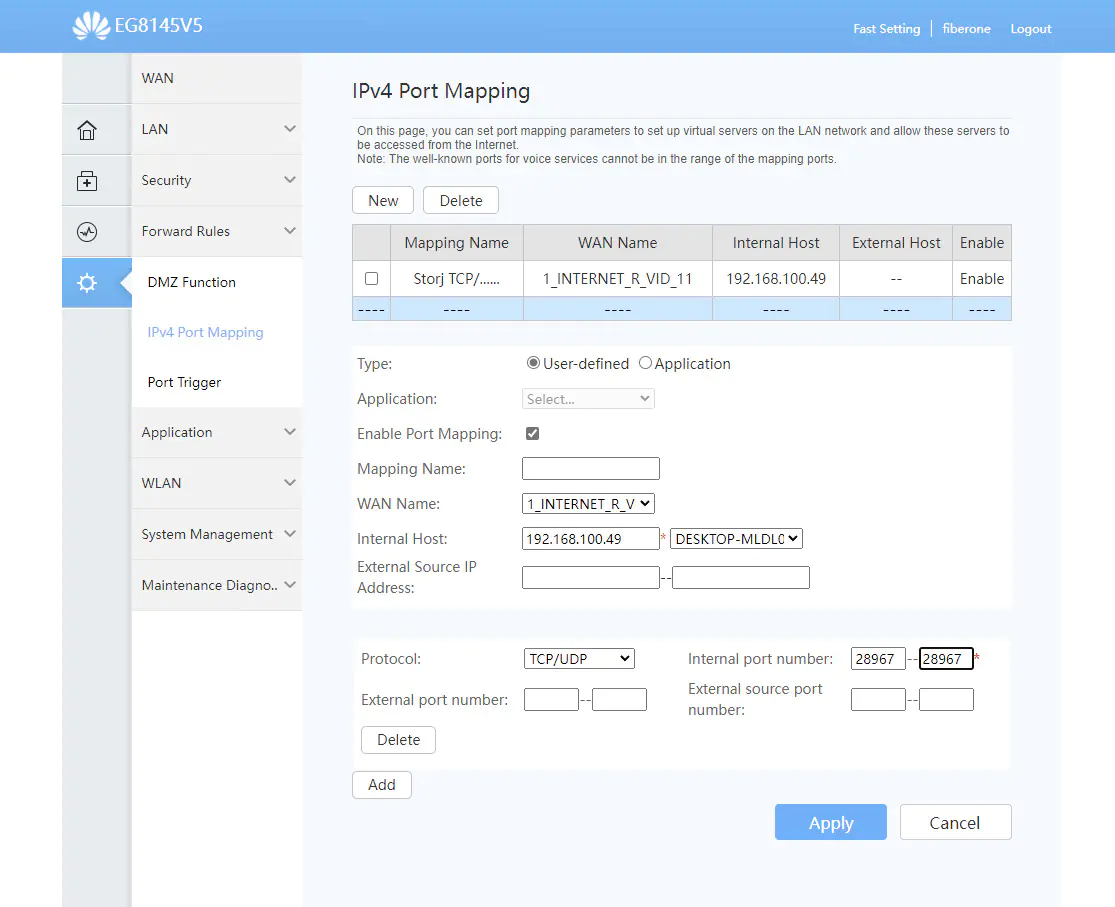The width and height of the screenshot is (1115, 907).
Task: Click the Apply button
Action: (830, 823)
